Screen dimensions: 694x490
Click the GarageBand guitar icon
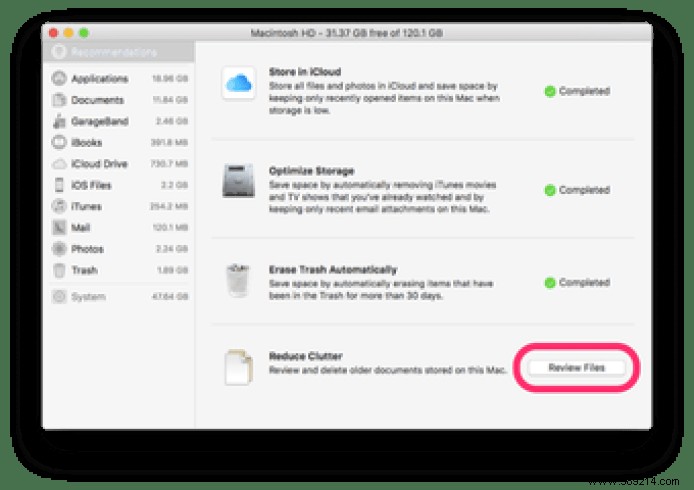point(59,121)
